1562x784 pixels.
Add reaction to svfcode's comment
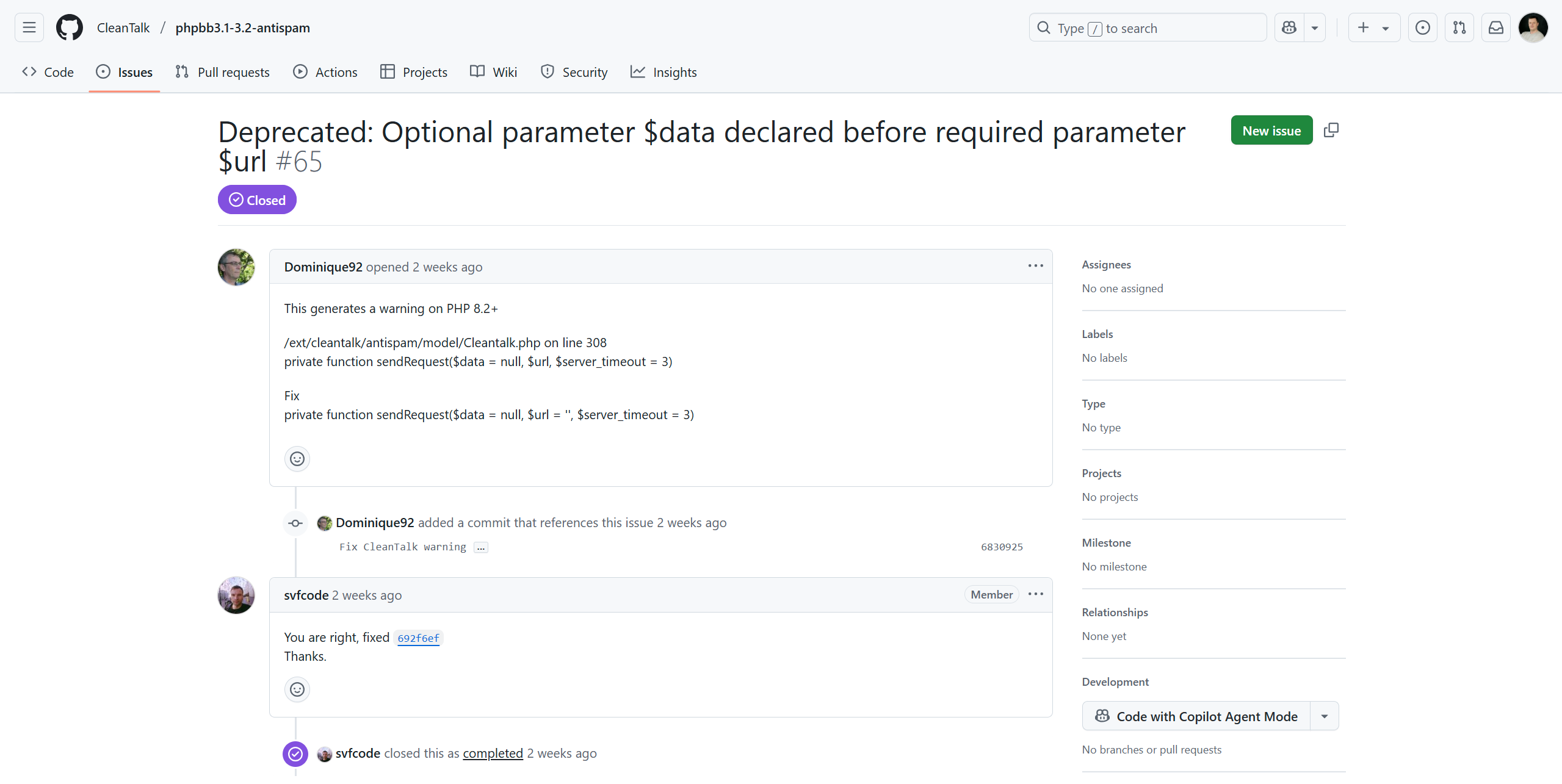[x=297, y=689]
